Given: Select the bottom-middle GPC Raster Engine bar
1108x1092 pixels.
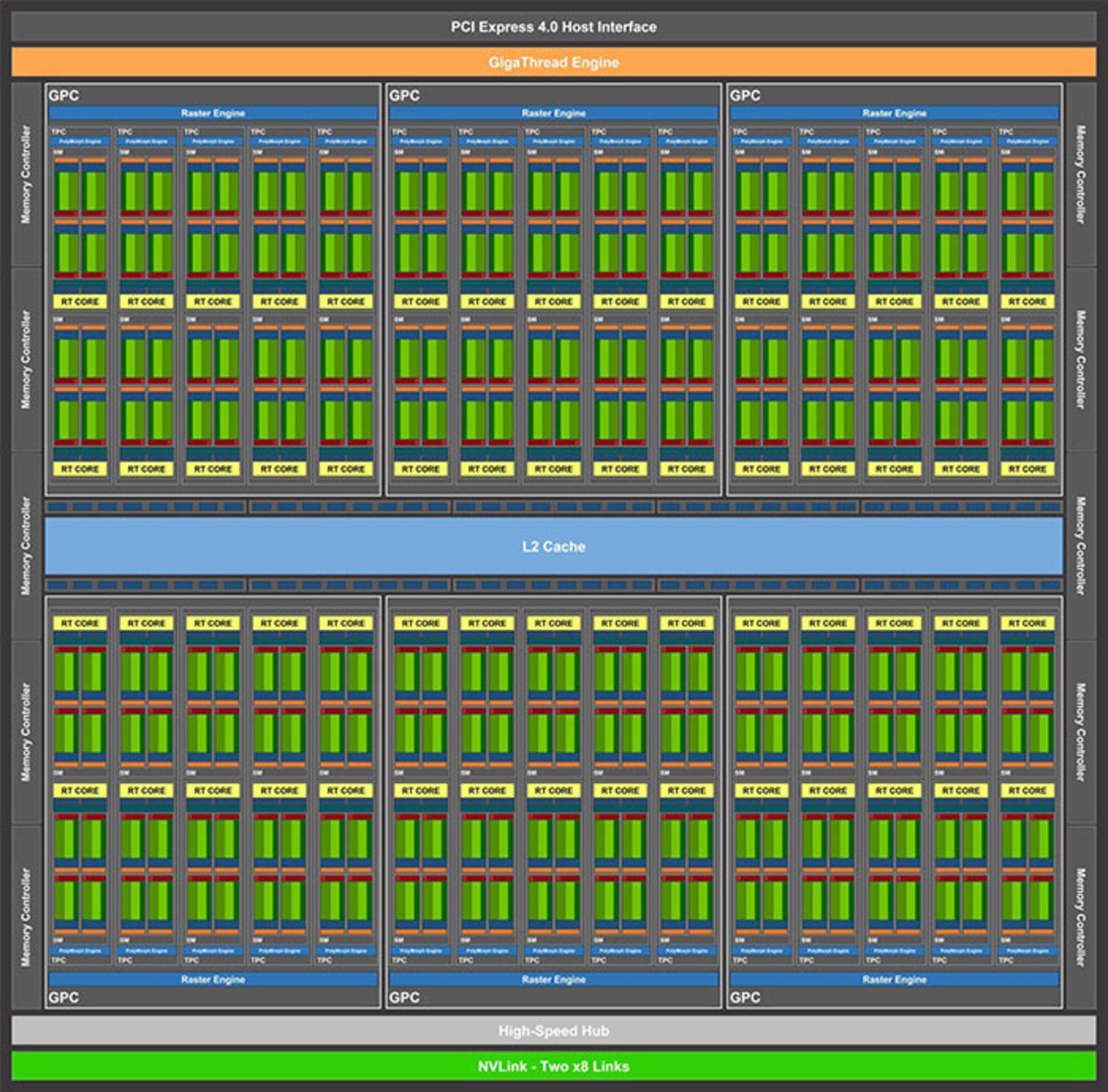Looking at the screenshot, I should [x=553, y=980].
